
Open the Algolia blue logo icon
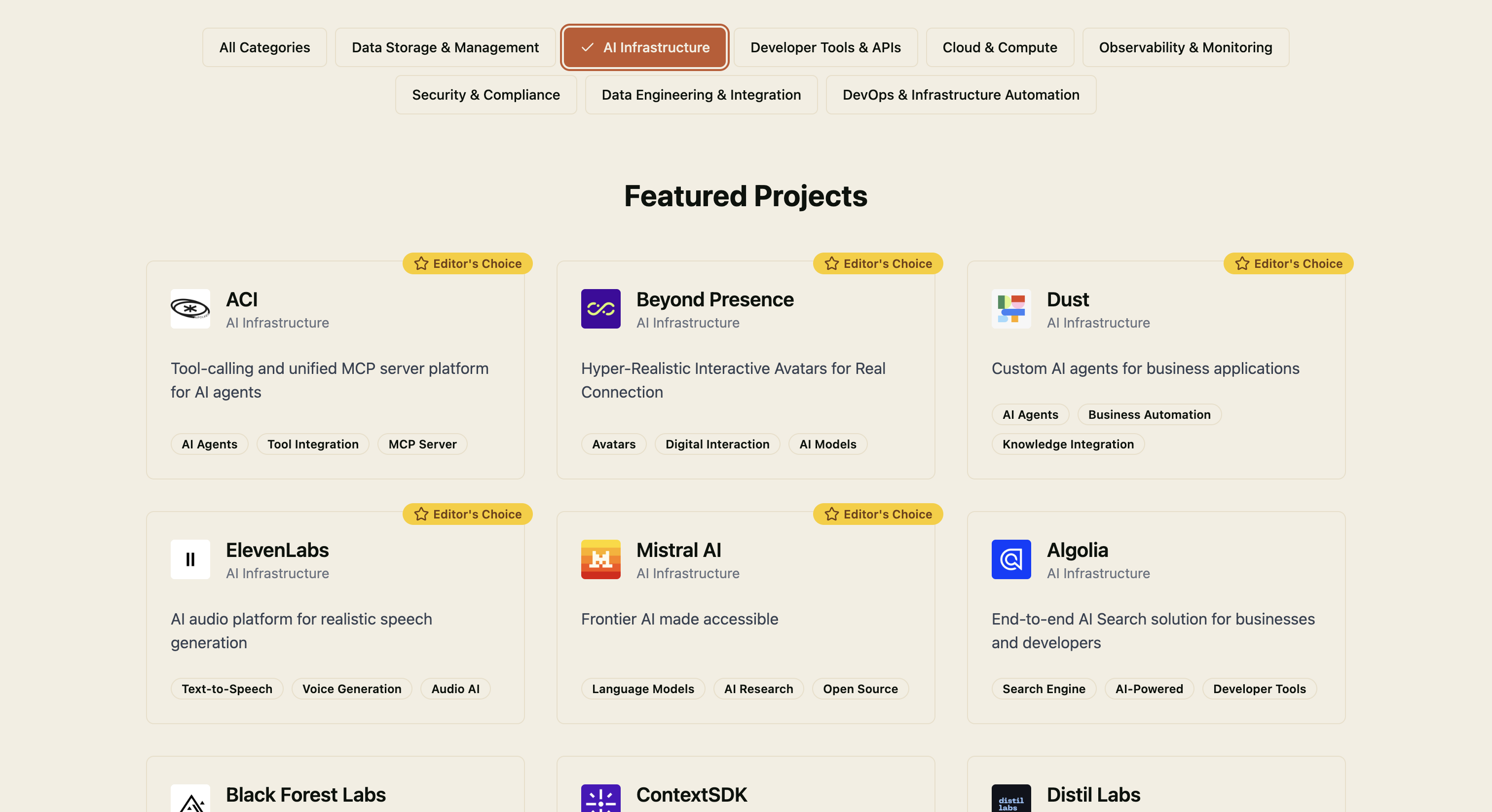[1010, 559]
